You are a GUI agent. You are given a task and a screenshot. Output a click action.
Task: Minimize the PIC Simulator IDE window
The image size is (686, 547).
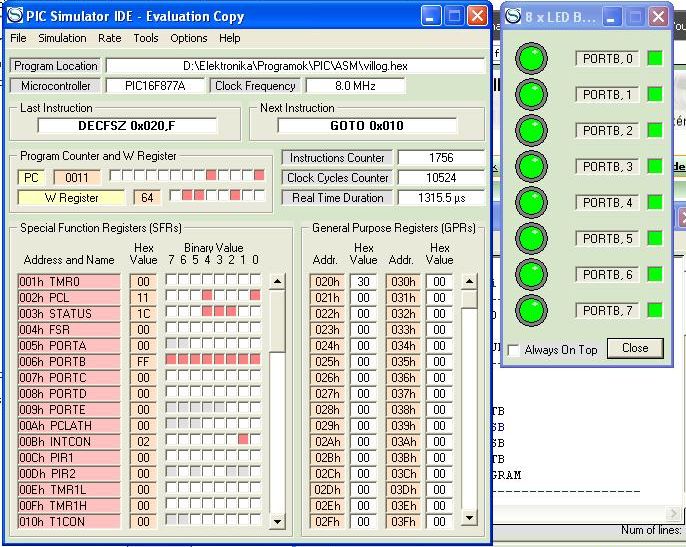tap(431, 17)
